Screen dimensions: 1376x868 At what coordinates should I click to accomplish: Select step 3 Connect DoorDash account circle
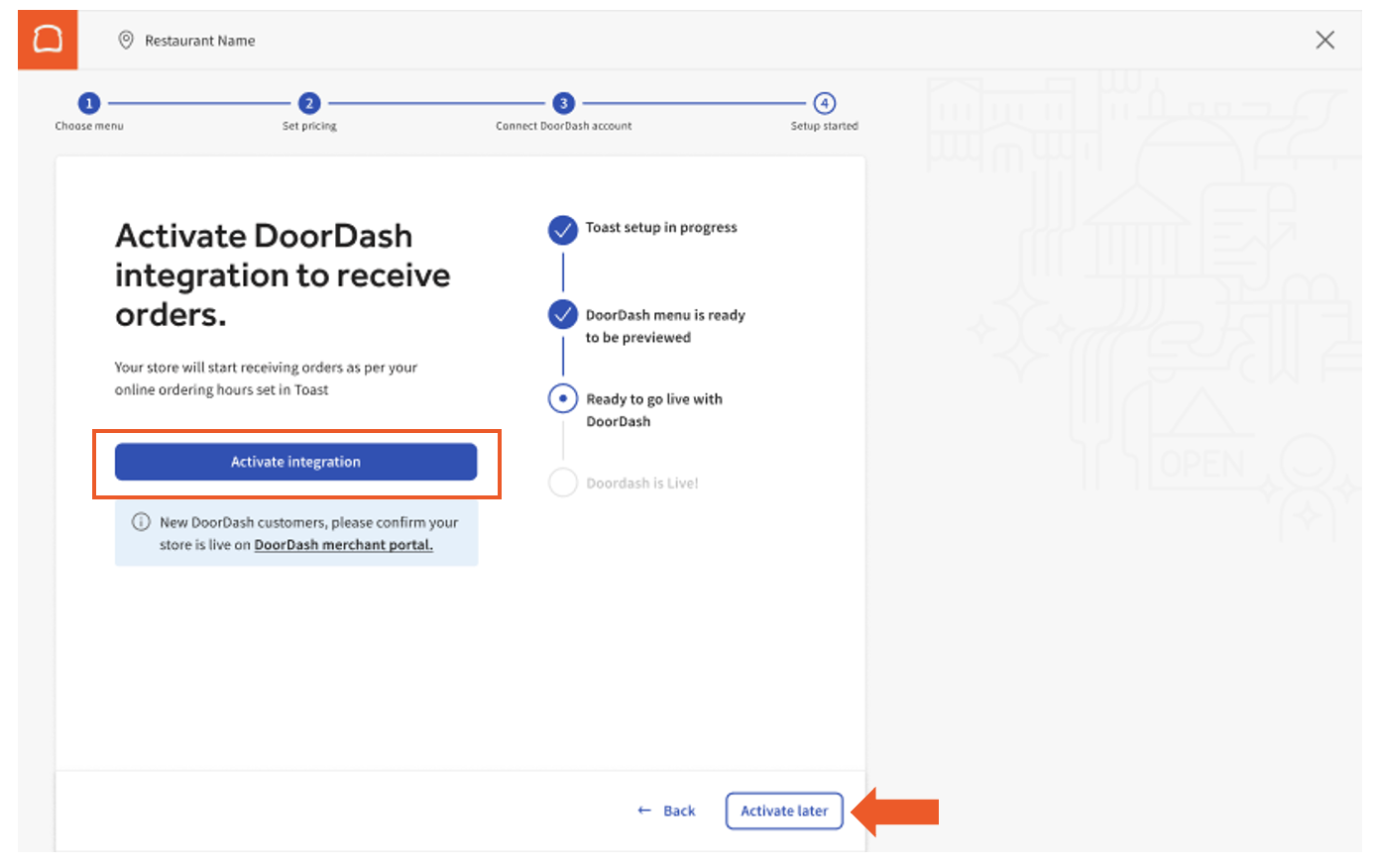coord(563,103)
